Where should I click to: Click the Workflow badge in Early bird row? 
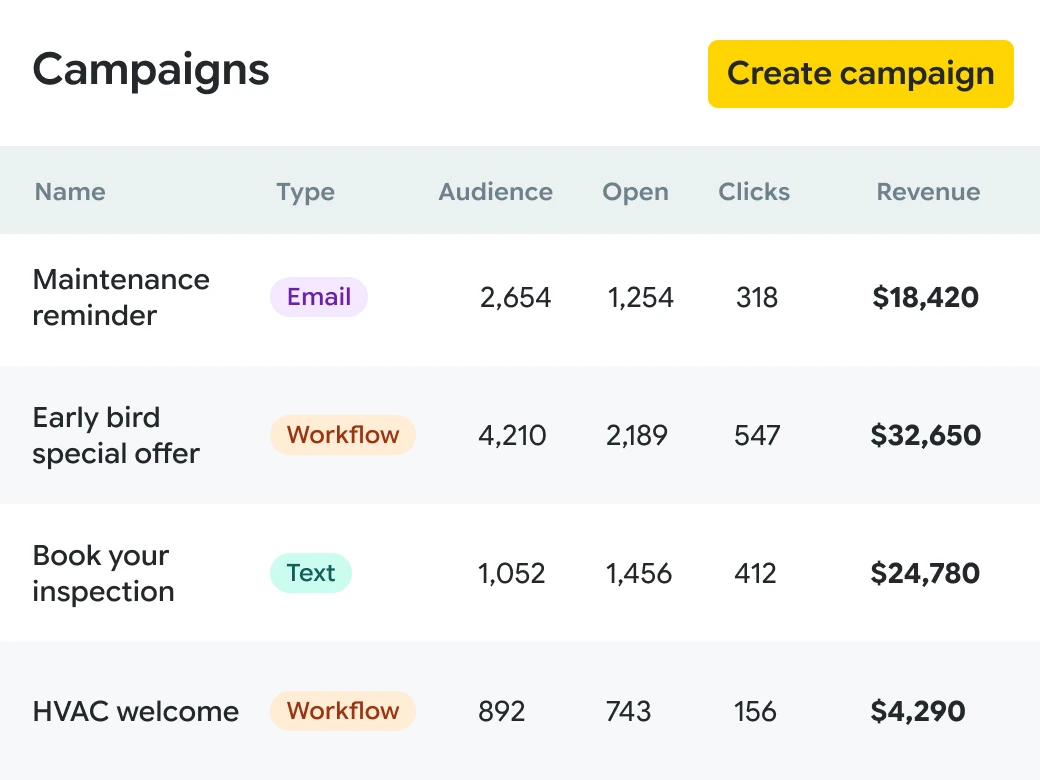(342, 434)
